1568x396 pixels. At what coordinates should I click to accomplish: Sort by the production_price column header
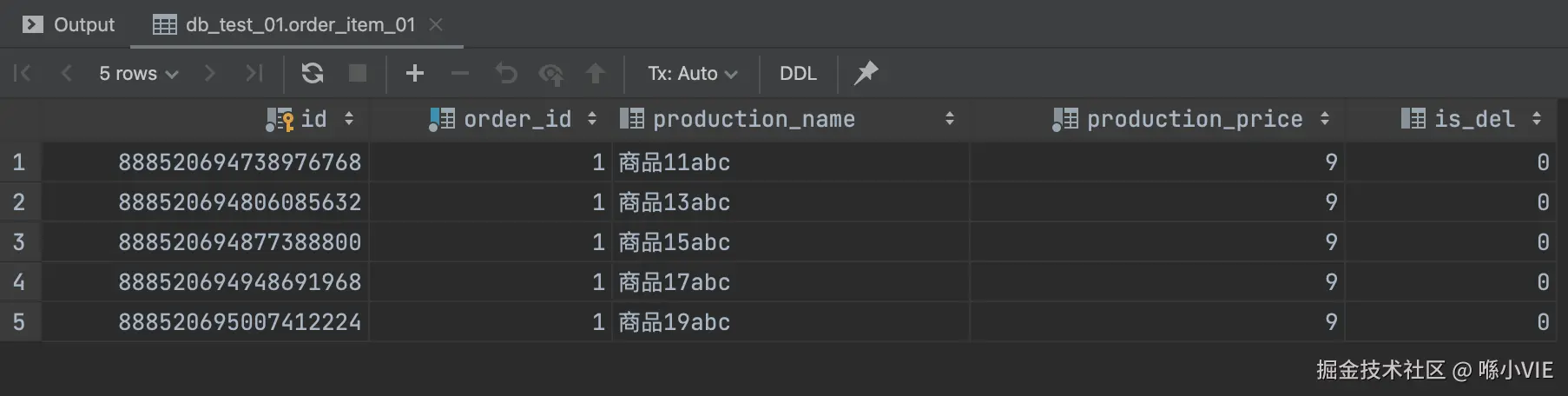(1194, 119)
